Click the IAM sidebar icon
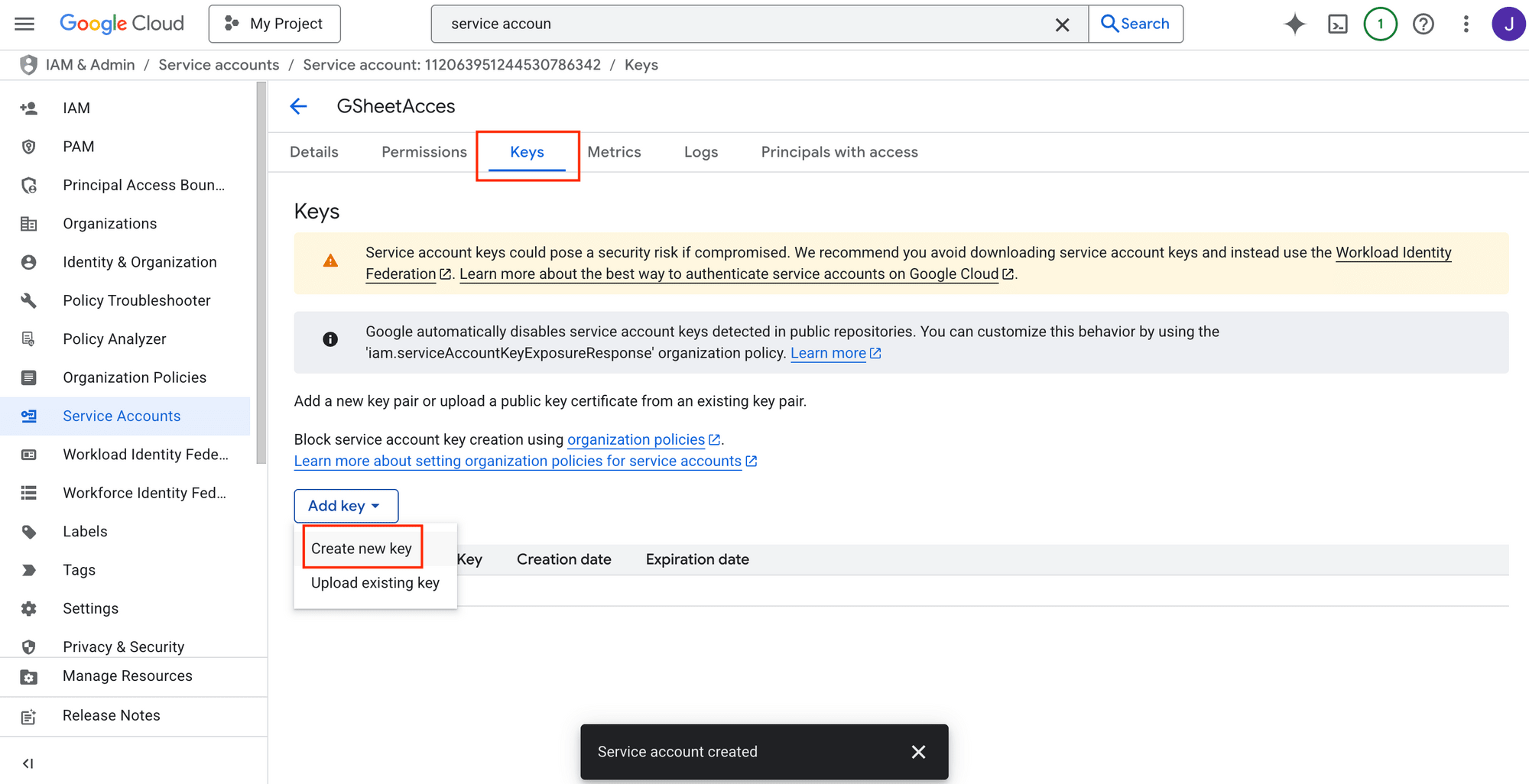The image size is (1529, 784). pyautogui.click(x=29, y=109)
